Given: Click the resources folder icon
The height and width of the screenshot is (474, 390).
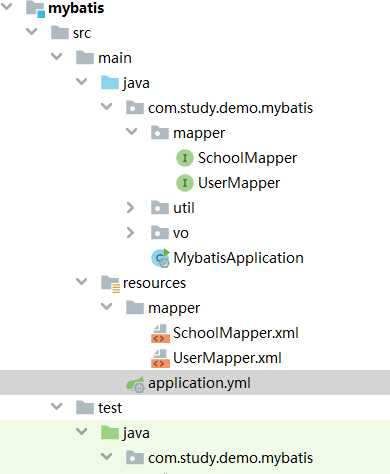Looking at the screenshot, I should [110, 284].
